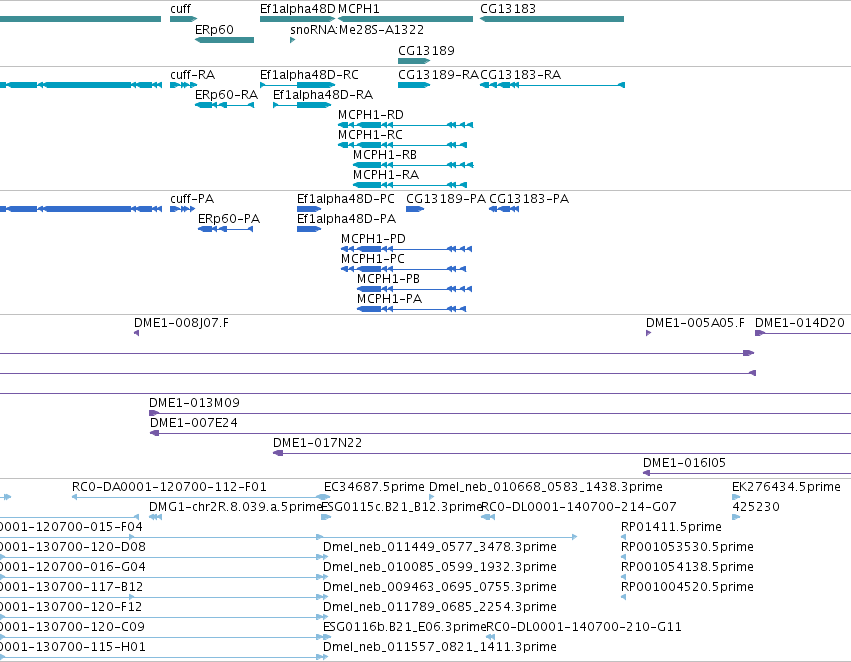Select the Ef1alpha48D gene label
Screen dimensions: 851x662
(297, 9)
